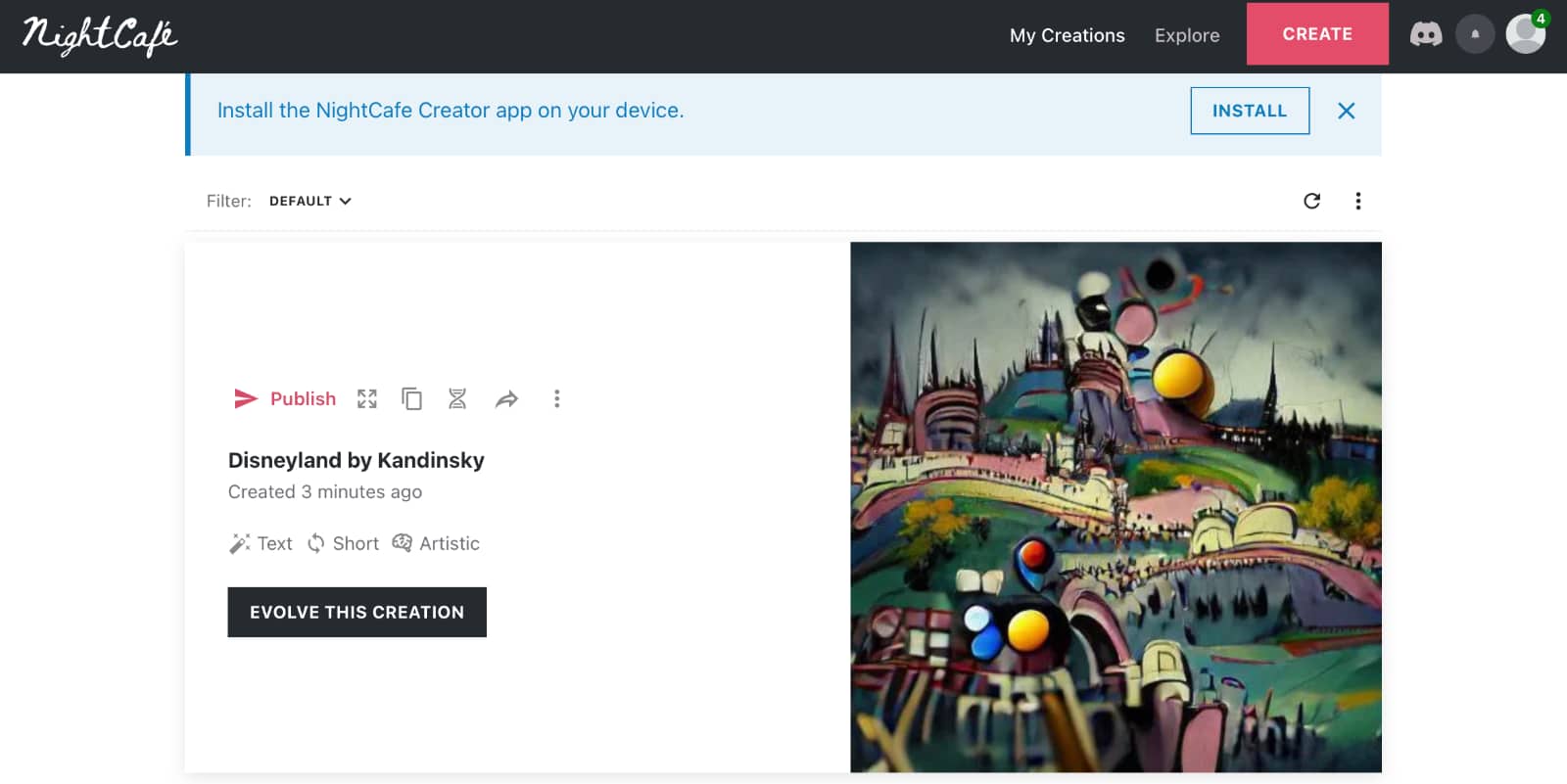Screen dimensions: 1567x784
Task: Open the list three-dot menu beside refresh
Action: [1357, 201]
